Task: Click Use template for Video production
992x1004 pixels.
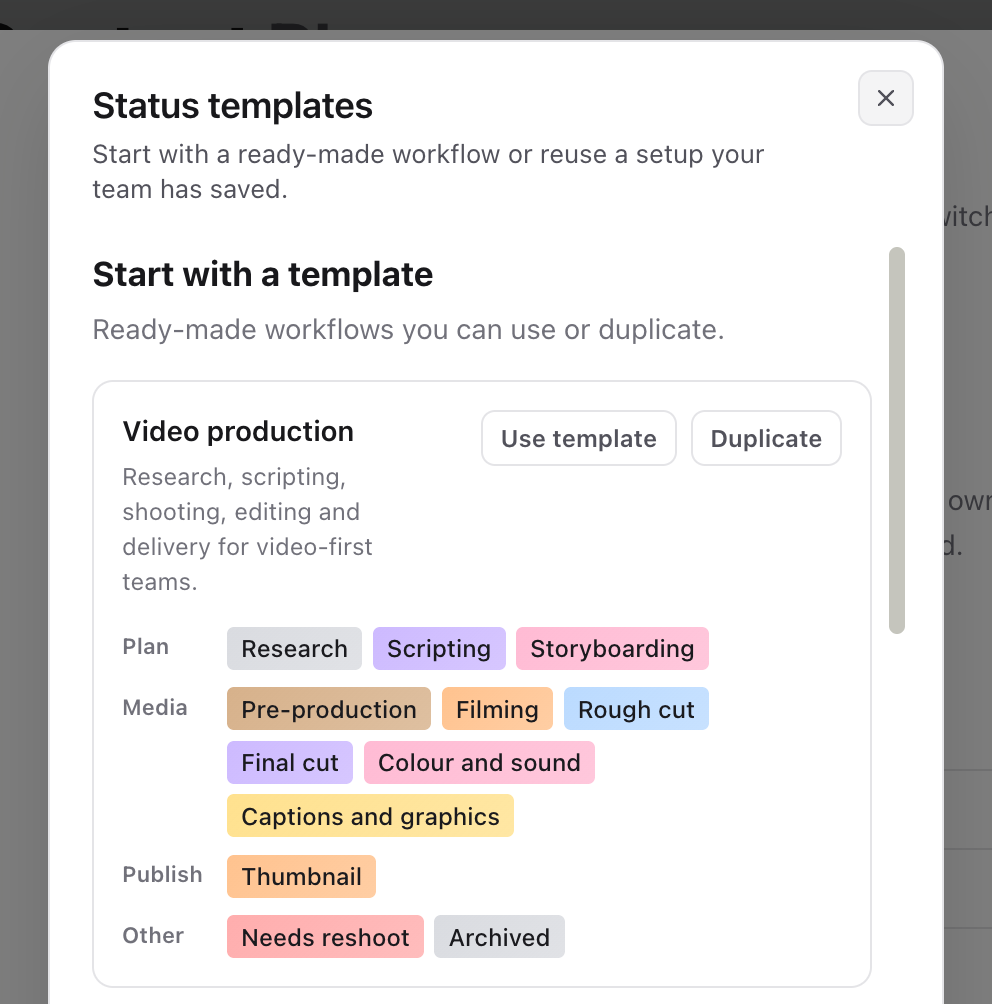Action: [x=578, y=439]
